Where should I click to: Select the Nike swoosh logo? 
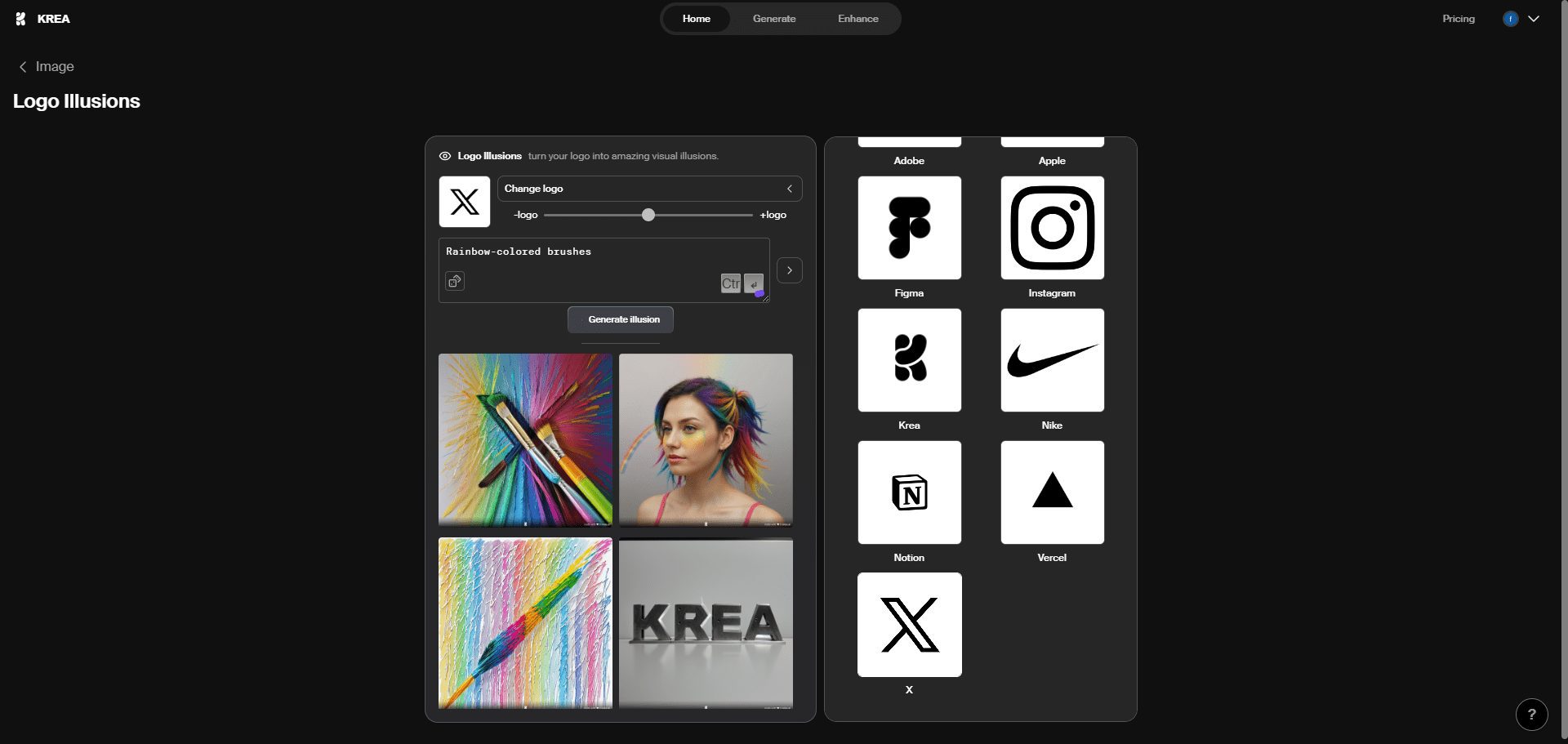[x=1052, y=360]
